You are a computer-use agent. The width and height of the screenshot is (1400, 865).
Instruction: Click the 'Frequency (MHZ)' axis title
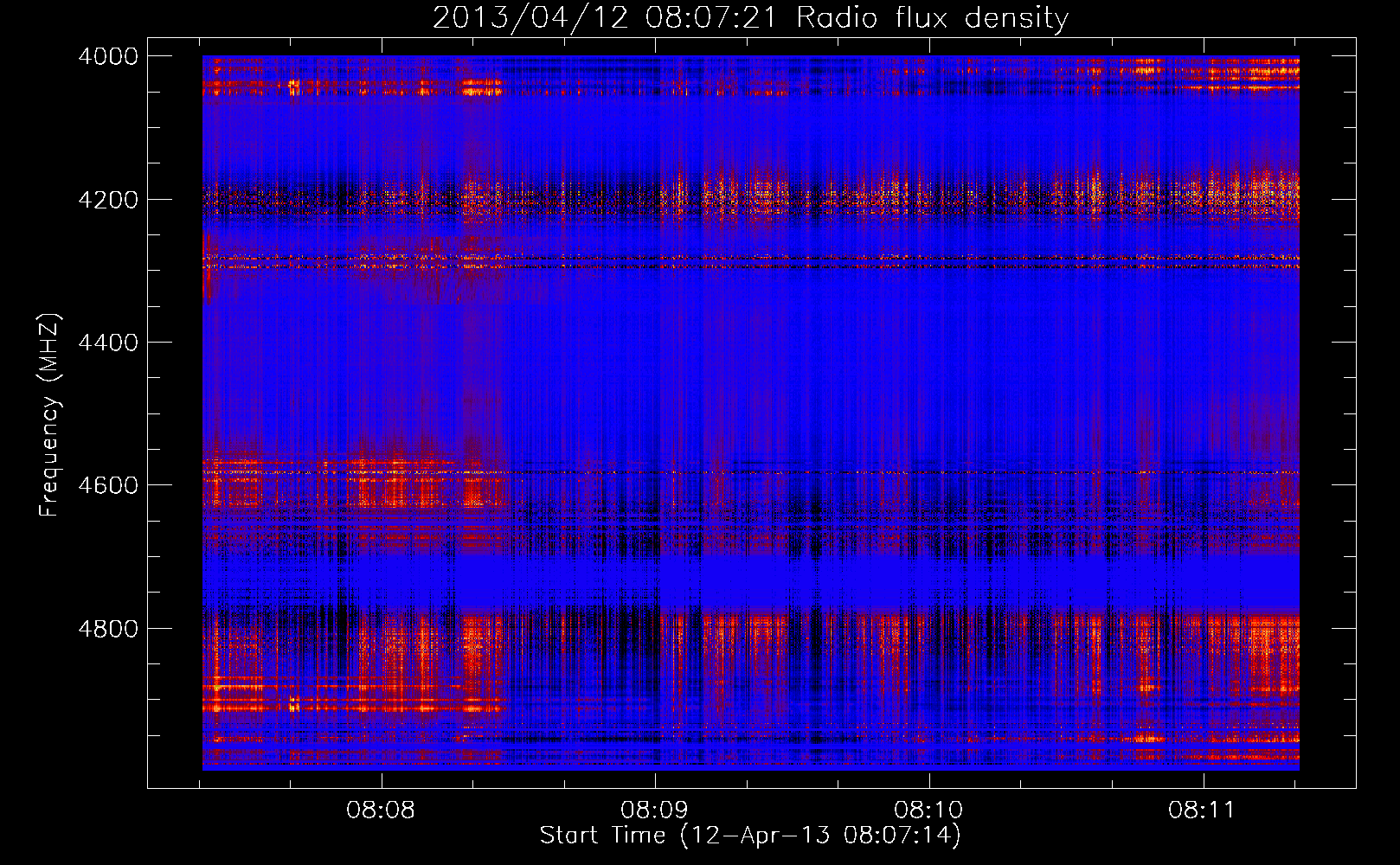click(50, 415)
